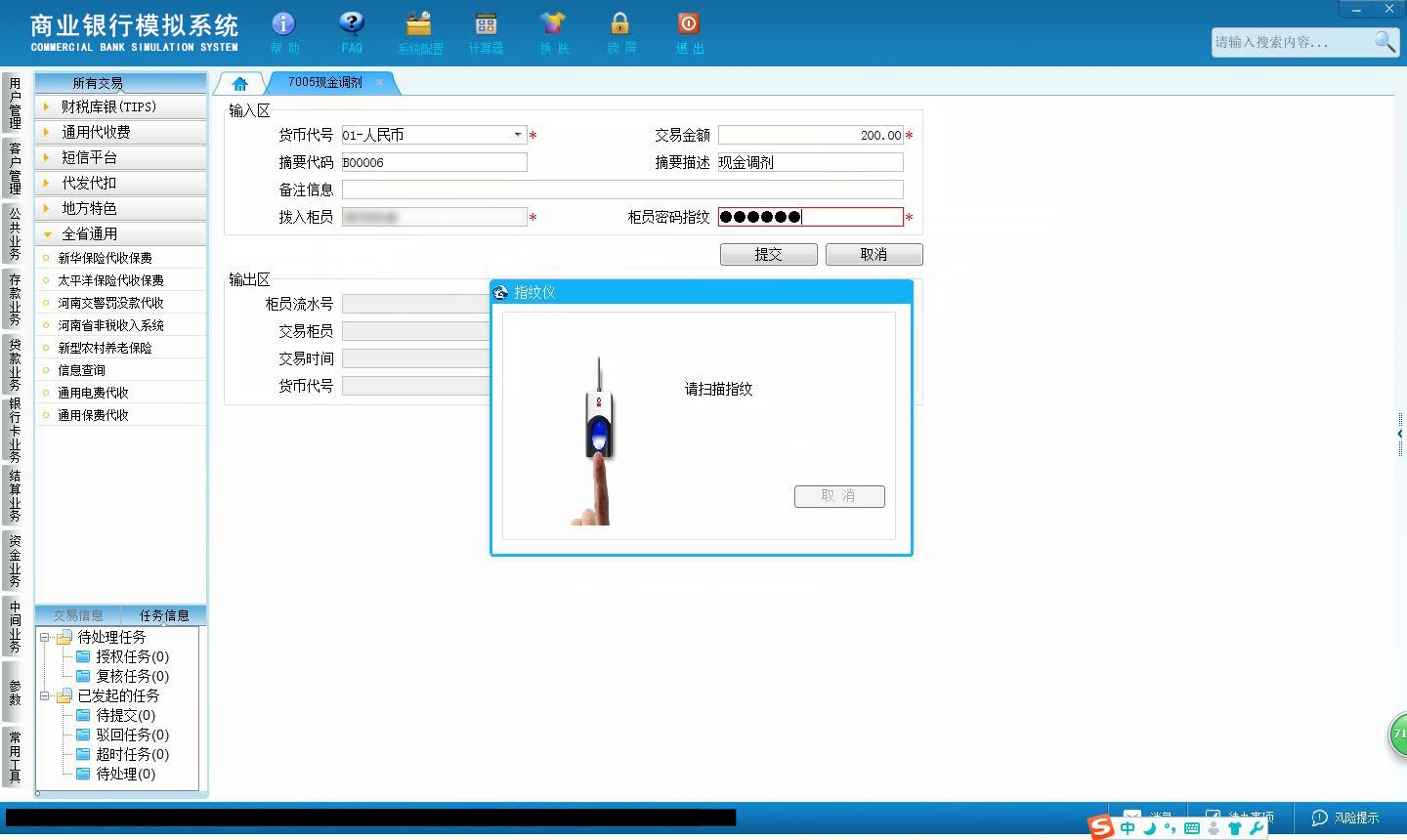Focus the 柜员密码指纹 password field

811,217
